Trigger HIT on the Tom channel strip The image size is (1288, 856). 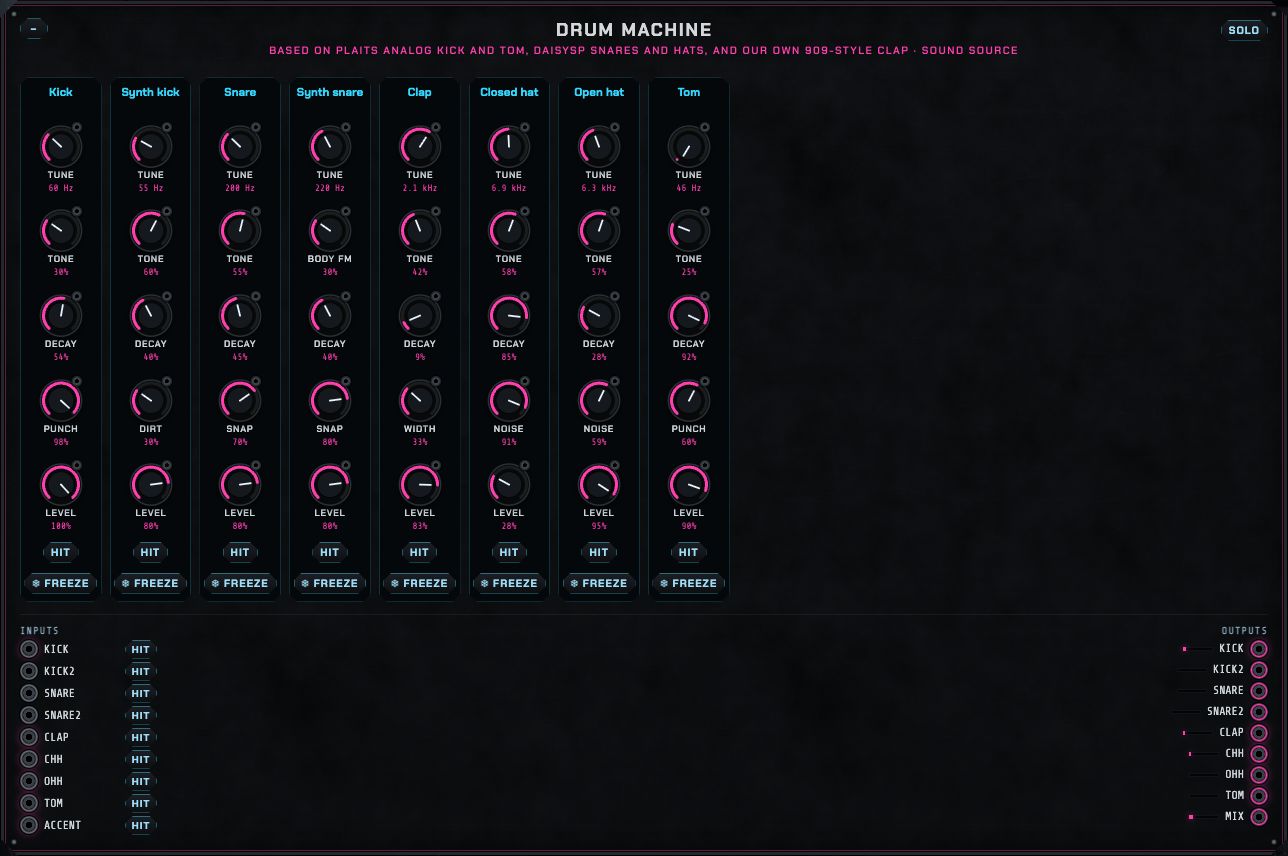pos(689,552)
